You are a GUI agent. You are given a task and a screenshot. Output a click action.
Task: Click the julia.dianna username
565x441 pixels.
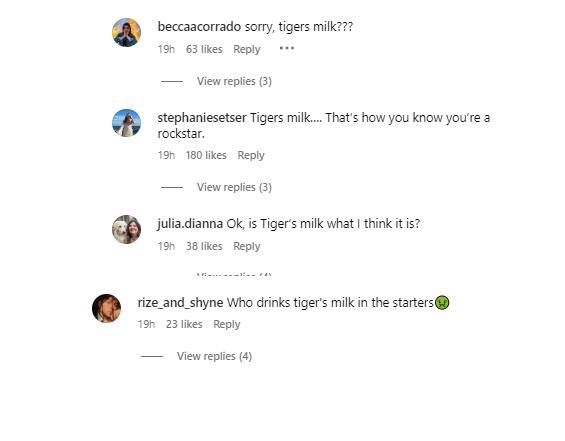click(190, 224)
